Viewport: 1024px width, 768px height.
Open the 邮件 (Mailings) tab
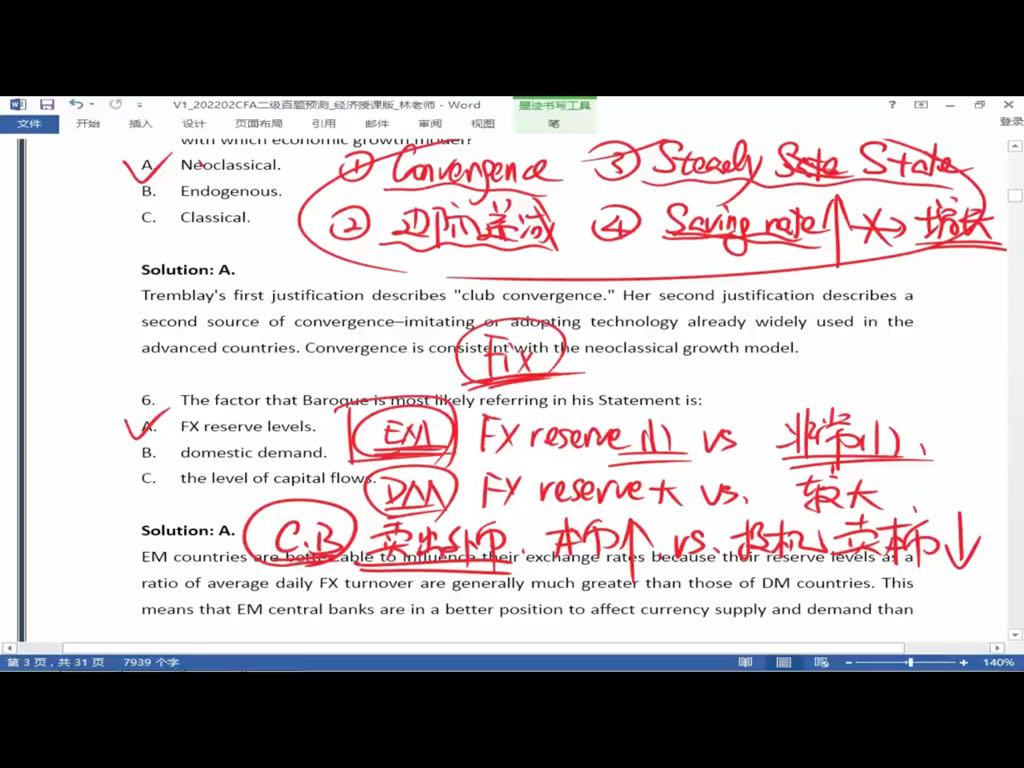tap(377, 123)
